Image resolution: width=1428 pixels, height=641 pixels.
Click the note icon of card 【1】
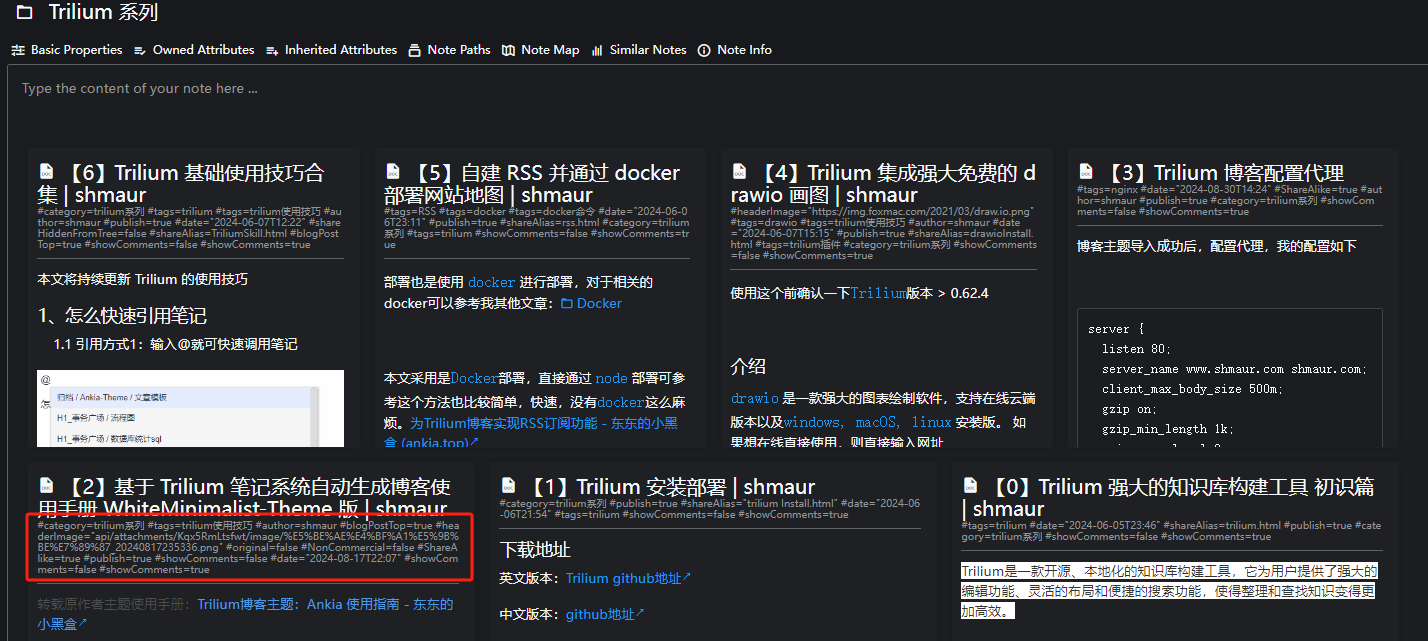click(508, 486)
